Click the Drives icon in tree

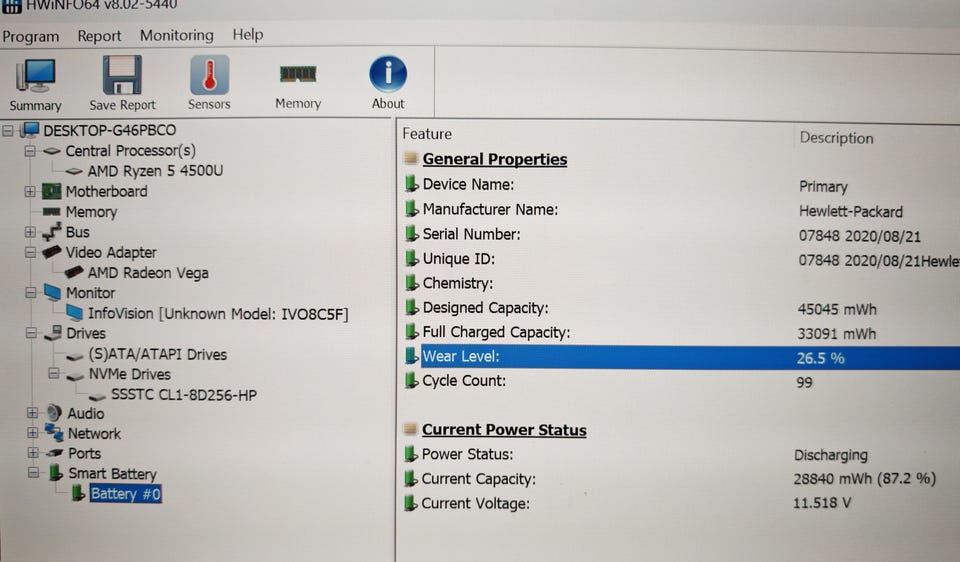pyautogui.click(x=53, y=332)
